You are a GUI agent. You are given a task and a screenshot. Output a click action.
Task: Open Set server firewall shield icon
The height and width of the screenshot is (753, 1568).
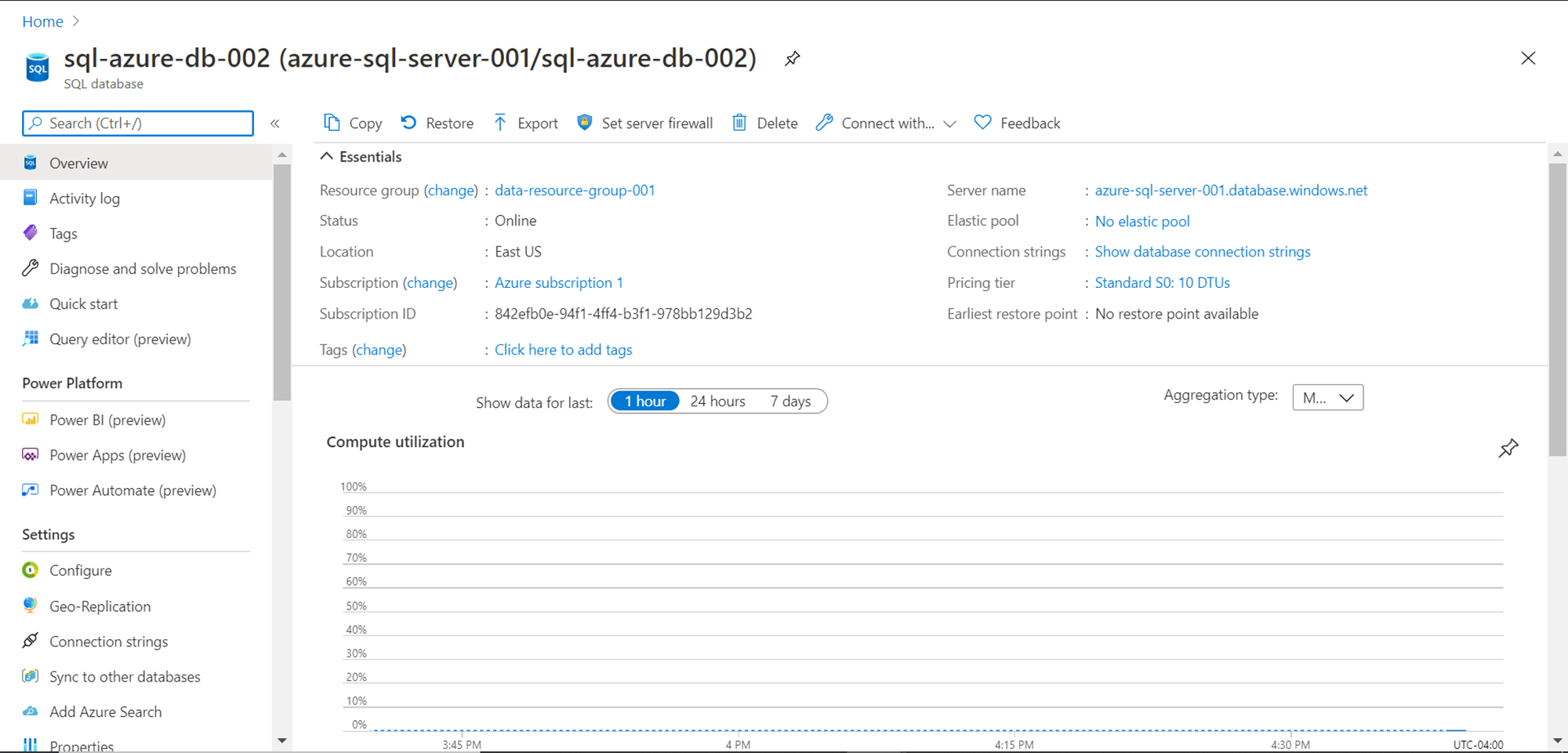coord(584,122)
